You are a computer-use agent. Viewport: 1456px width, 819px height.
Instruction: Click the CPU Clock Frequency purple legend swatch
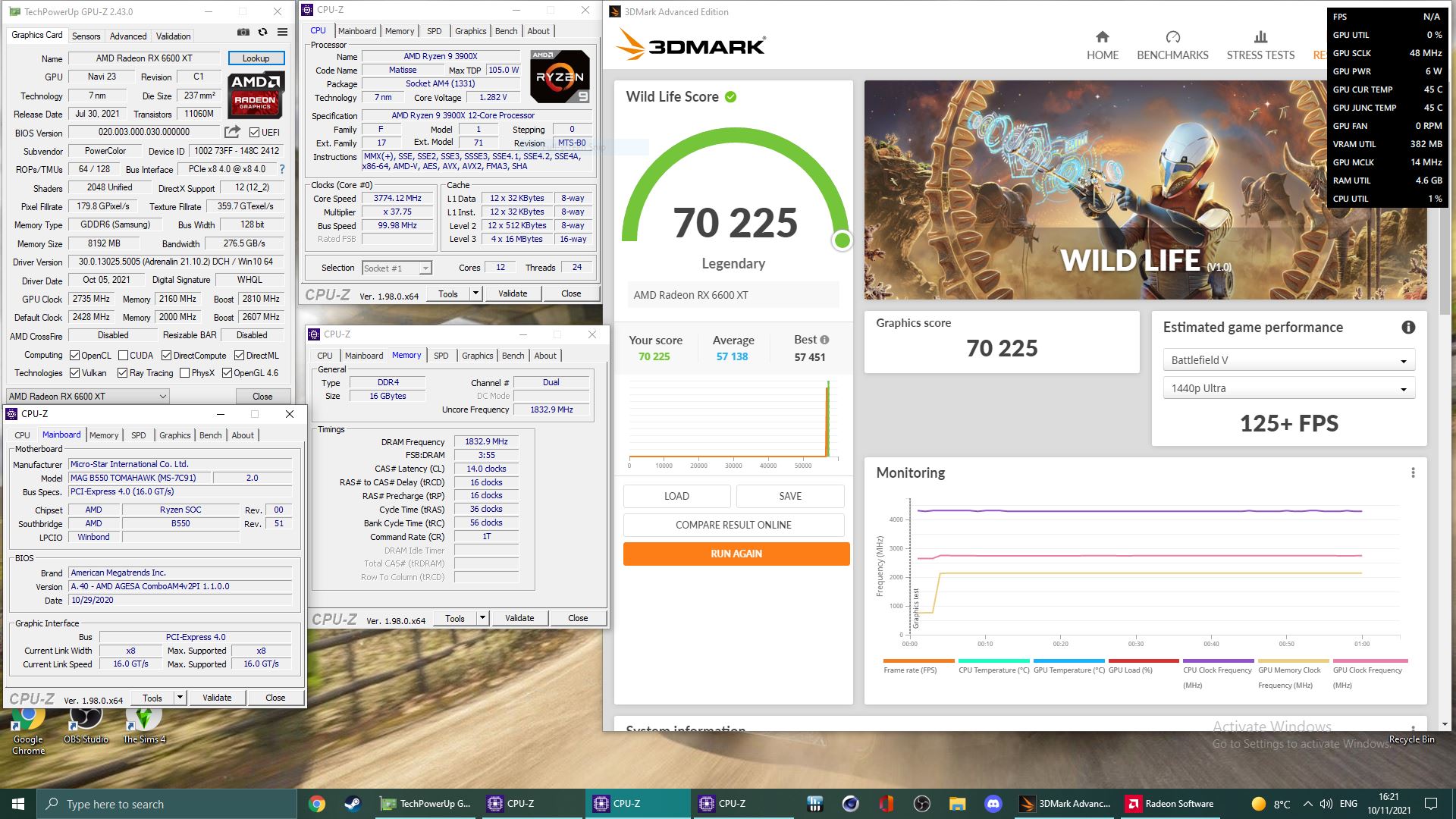pos(1218,661)
